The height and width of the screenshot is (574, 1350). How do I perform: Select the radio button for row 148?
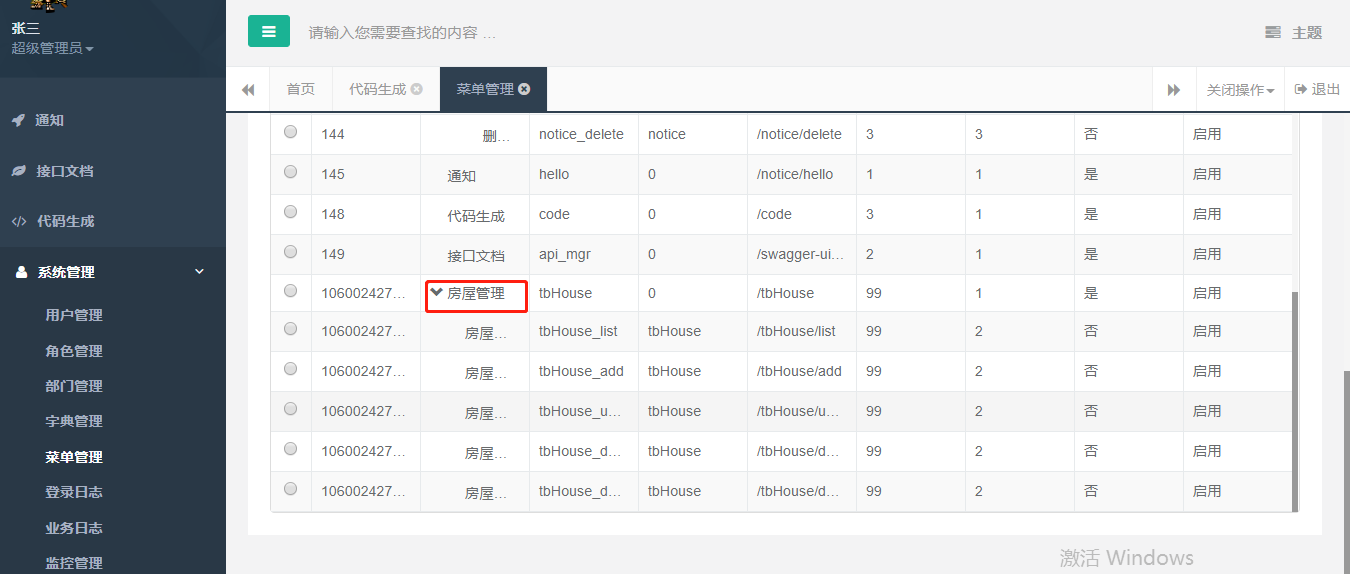tap(291, 212)
